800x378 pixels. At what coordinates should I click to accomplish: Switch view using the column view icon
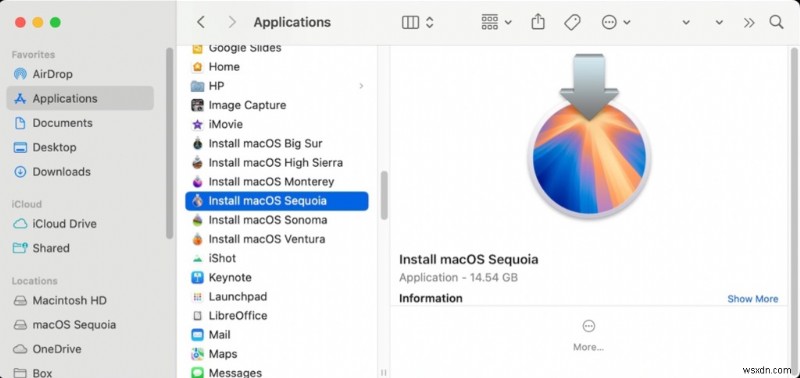point(410,22)
